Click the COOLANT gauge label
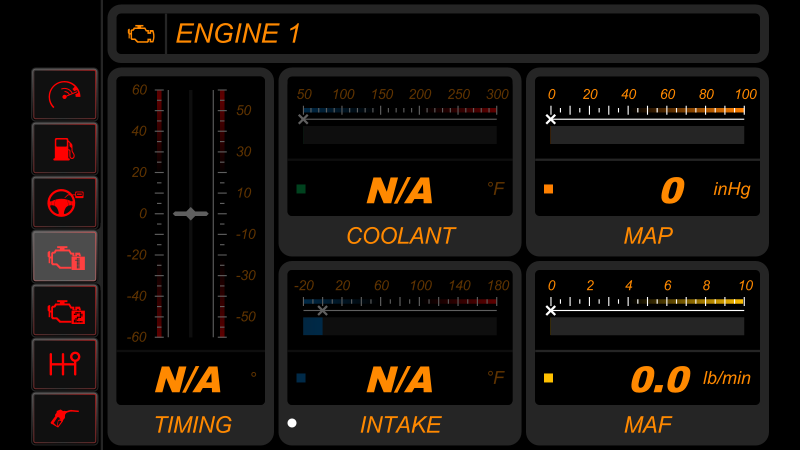The height and width of the screenshot is (450, 800). pyautogui.click(x=401, y=236)
